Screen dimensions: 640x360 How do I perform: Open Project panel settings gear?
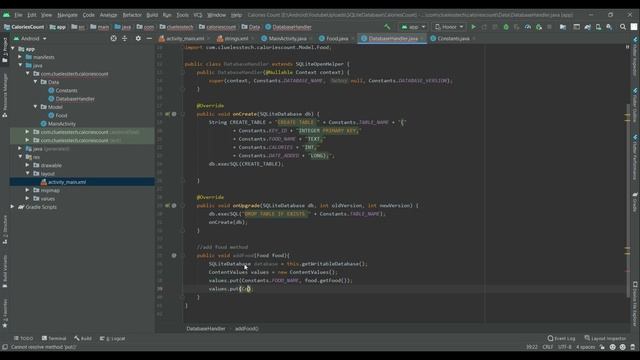[x=138, y=38]
